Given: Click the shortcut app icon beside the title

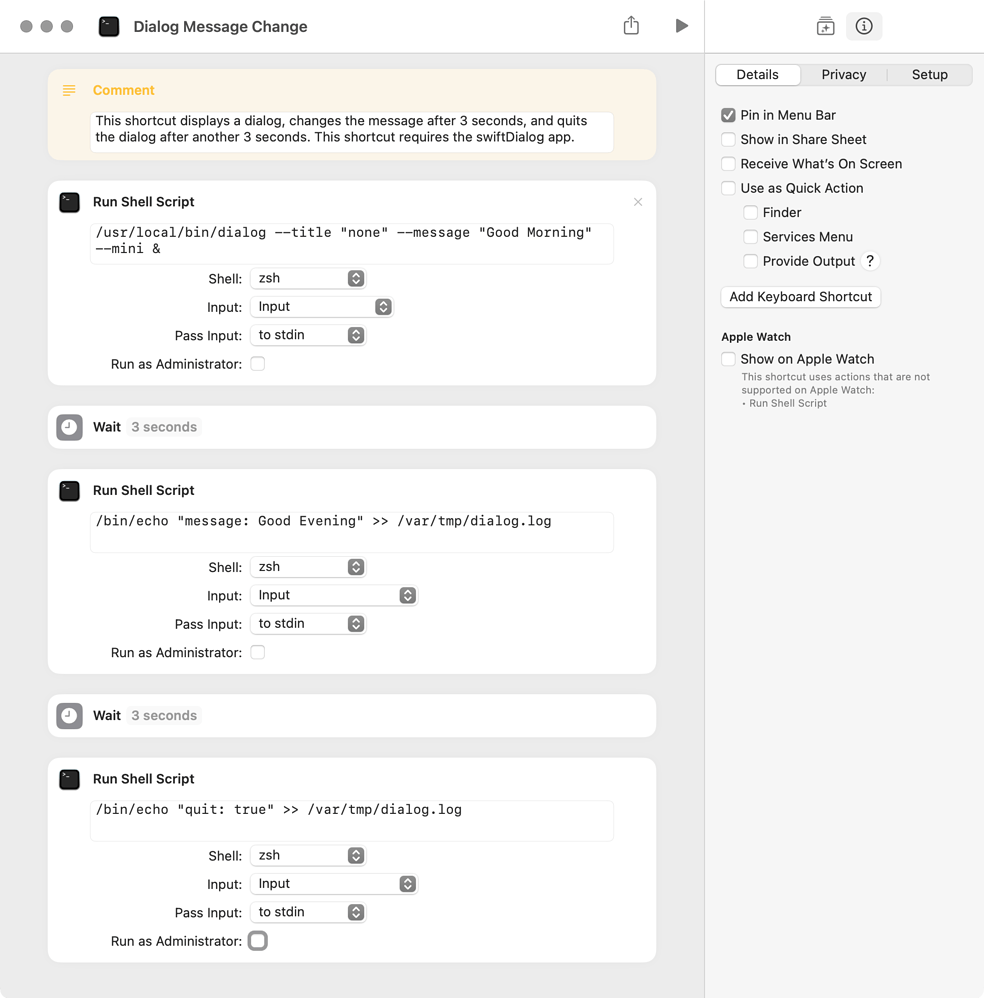Looking at the screenshot, I should pos(109,26).
